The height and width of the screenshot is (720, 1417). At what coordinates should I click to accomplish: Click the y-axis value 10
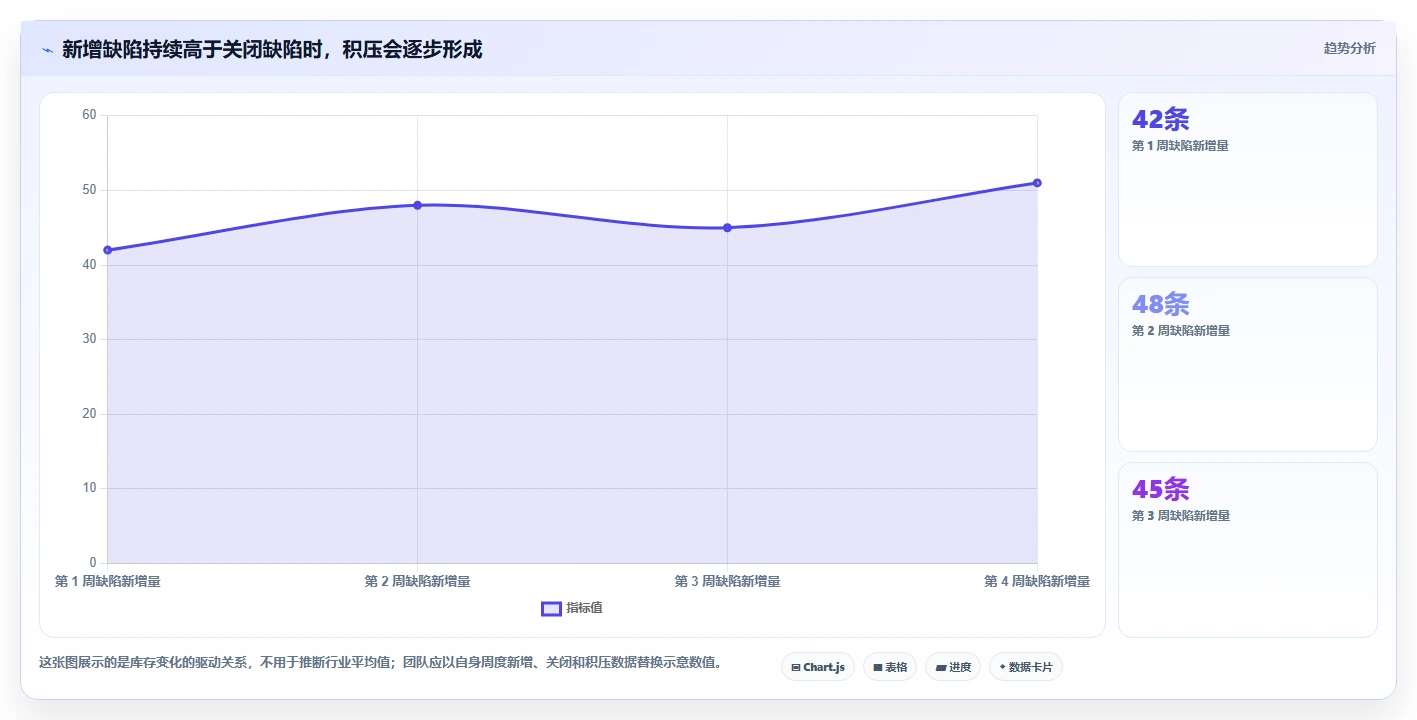pos(89,488)
